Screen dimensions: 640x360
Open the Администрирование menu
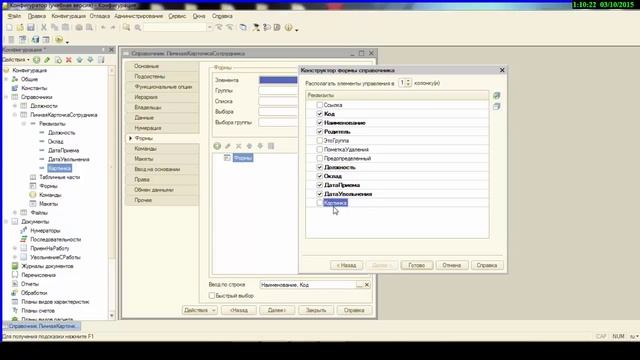[x=139, y=16]
